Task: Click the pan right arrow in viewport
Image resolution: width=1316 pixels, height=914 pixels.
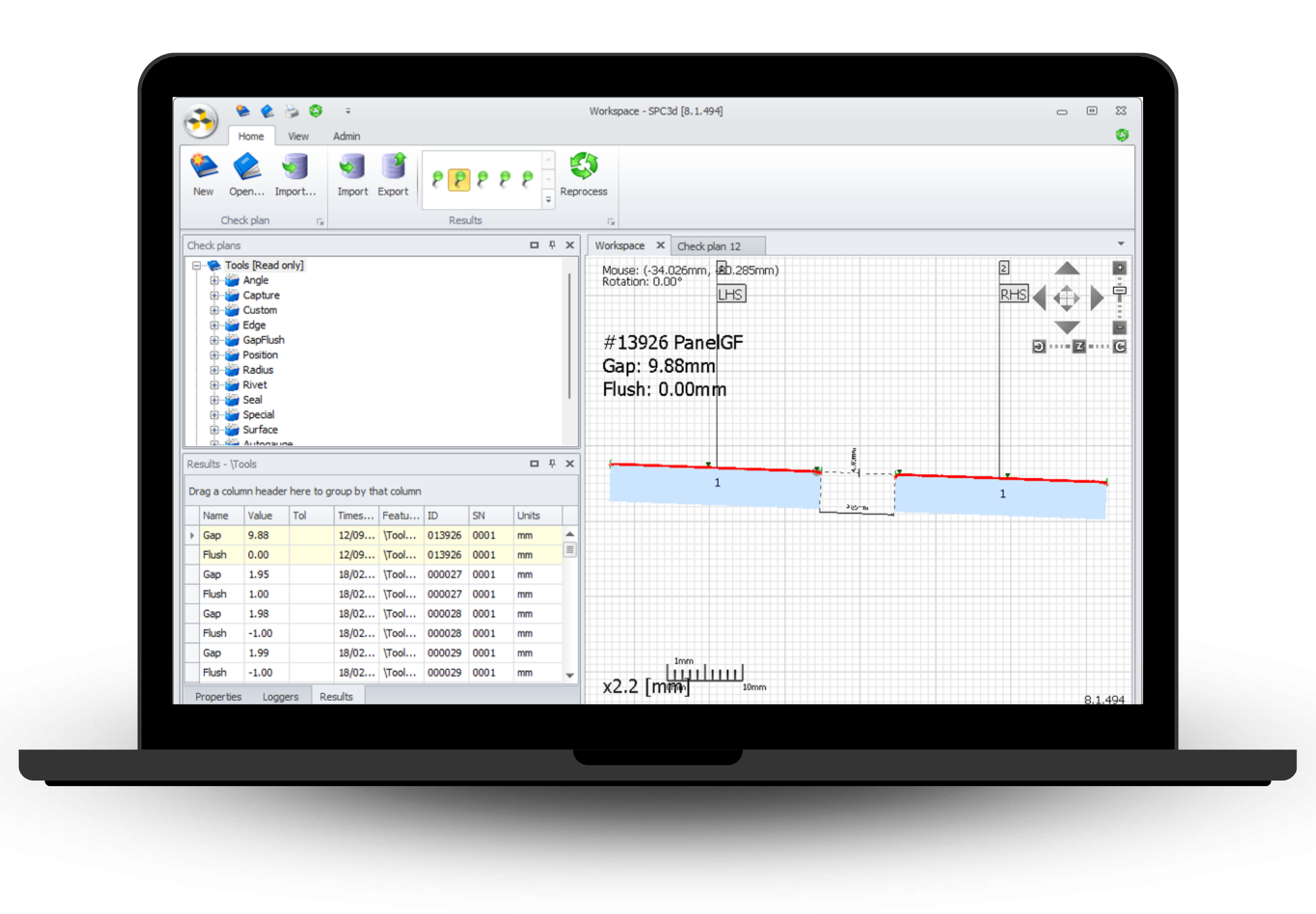Action: coord(1097,298)
